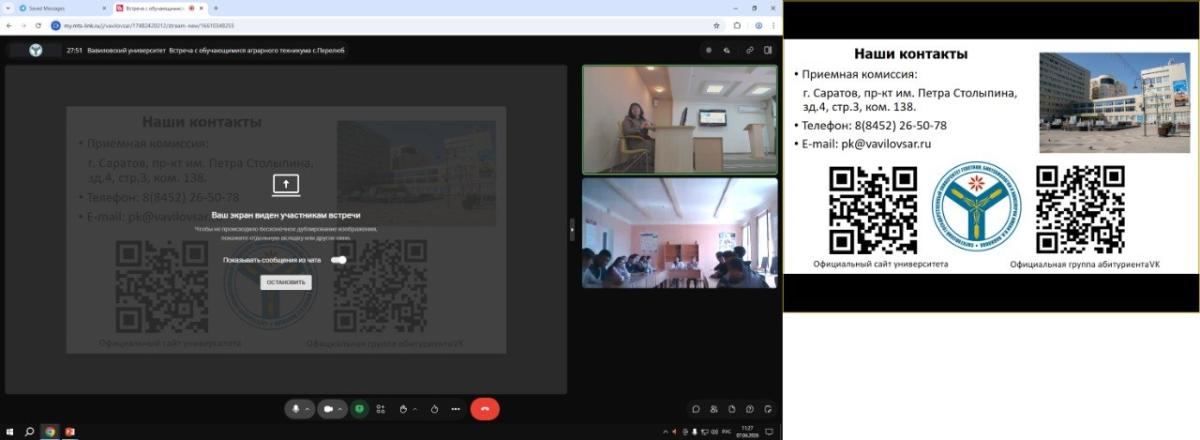This screenshot has width=1200, height=440.
Task: Open PowerPoint from the Windows taskbar
Action: coord(70,432)
